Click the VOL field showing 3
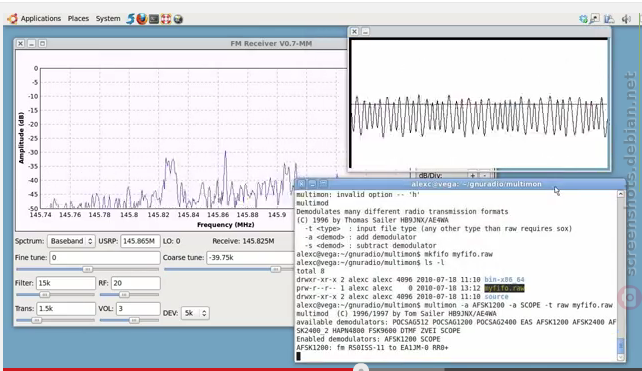 [138, 308]
